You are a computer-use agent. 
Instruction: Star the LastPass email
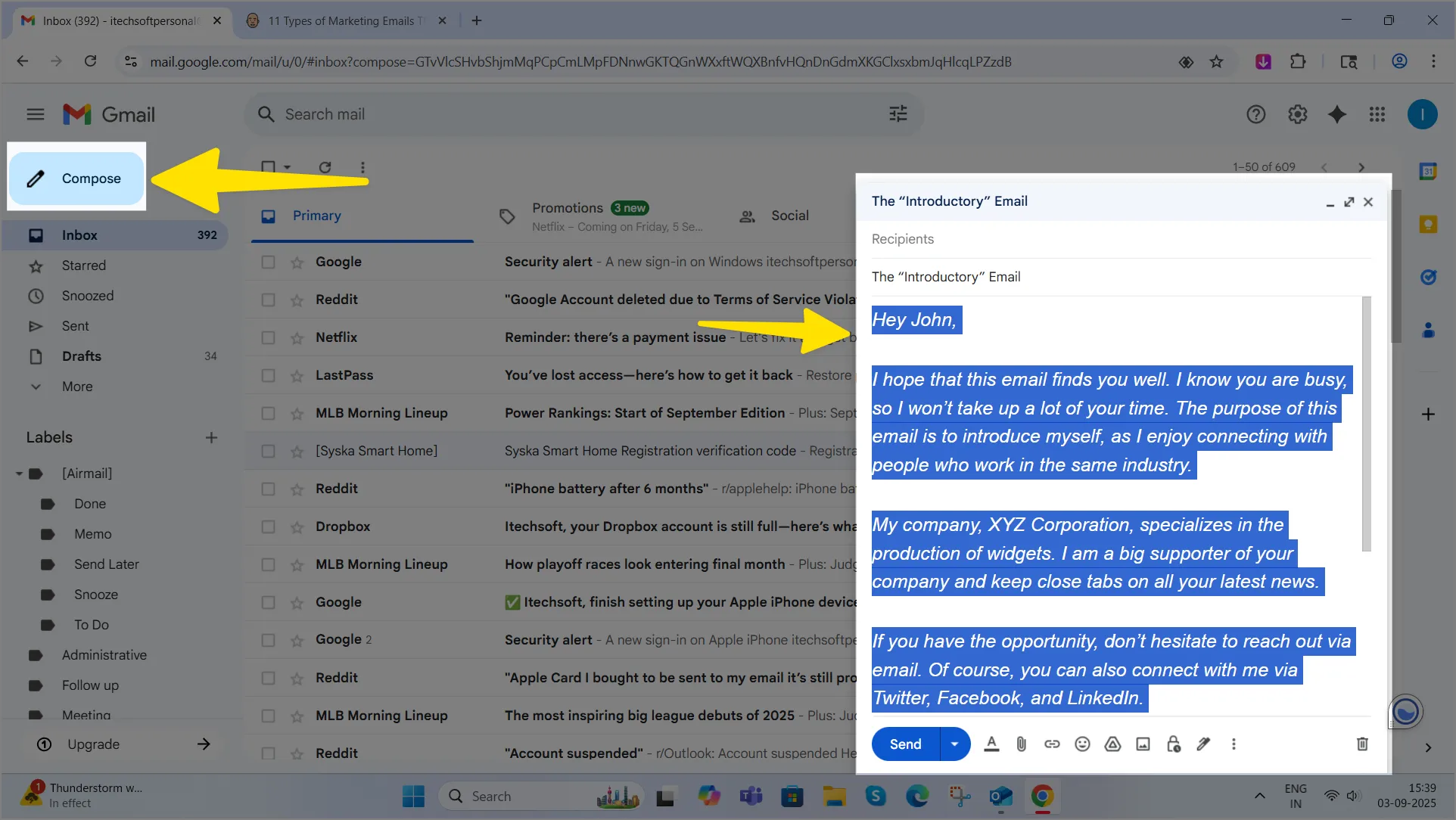(x=297, y=376)
